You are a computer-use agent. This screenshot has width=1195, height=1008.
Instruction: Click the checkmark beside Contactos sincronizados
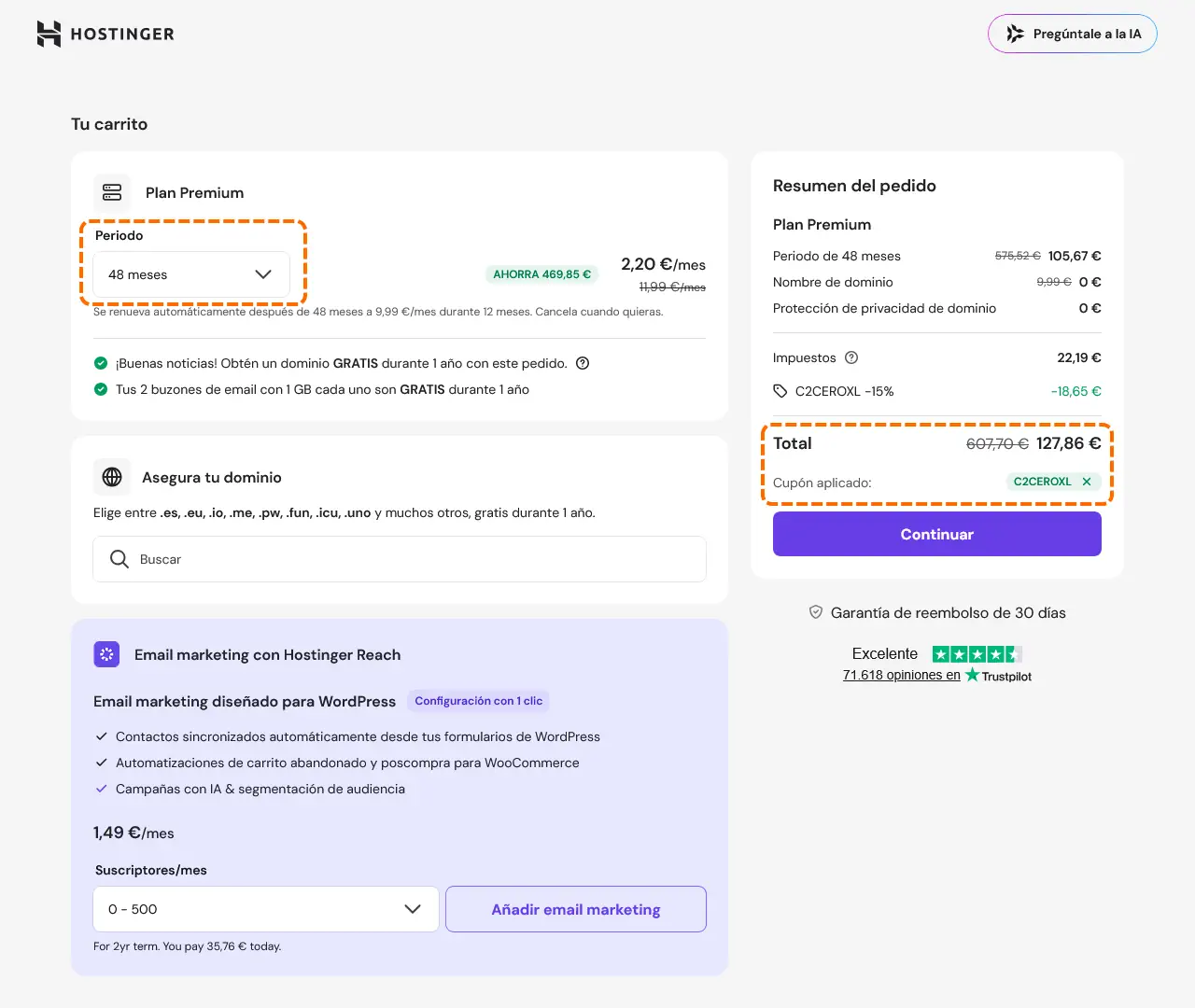pos(102,736)
